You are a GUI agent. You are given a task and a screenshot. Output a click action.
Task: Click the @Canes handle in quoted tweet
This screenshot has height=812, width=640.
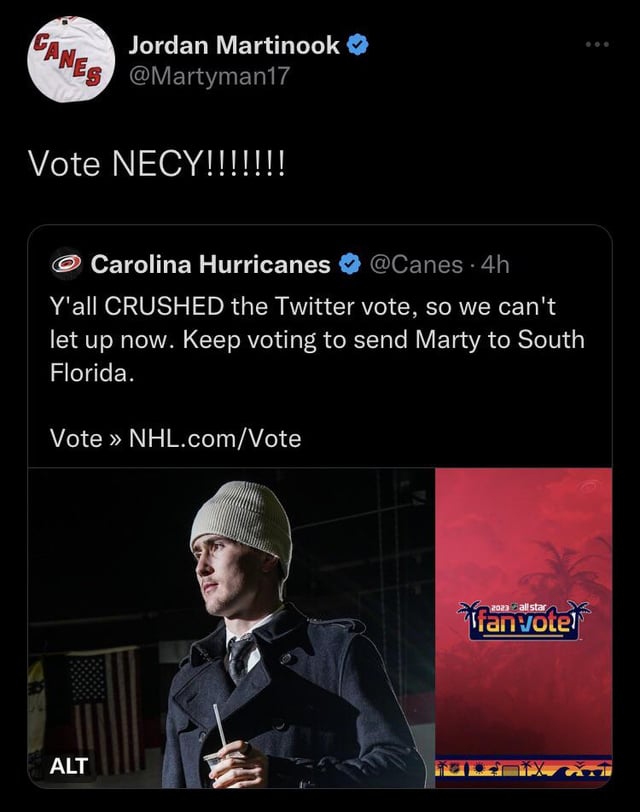coord(416,264)
